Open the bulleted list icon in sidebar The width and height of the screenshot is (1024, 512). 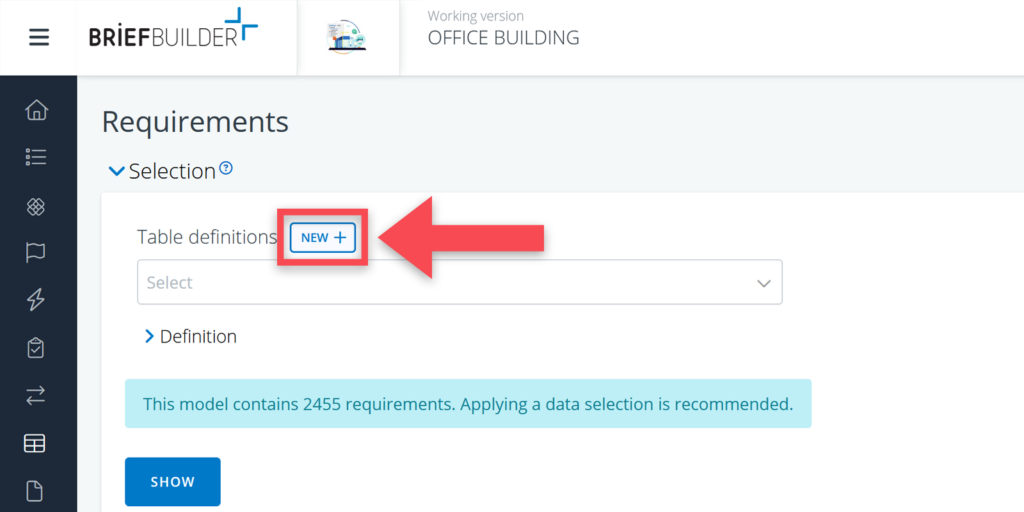(37, 157)
